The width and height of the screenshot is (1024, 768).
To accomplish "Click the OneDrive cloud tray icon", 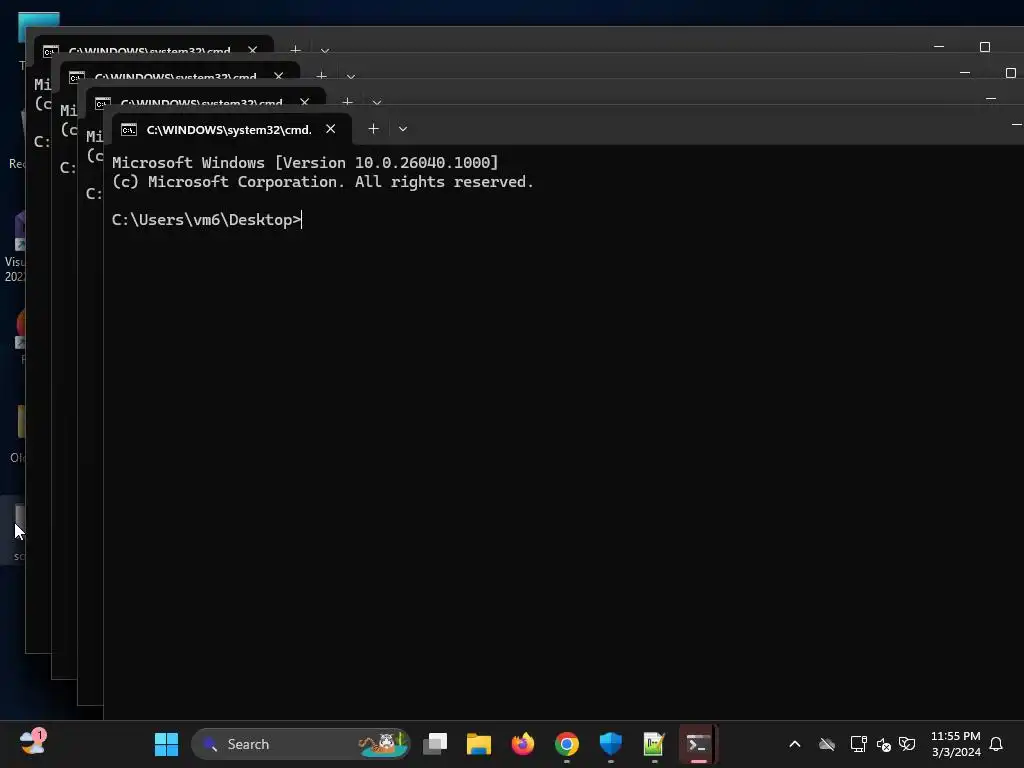I will click(x=827, y=744).
